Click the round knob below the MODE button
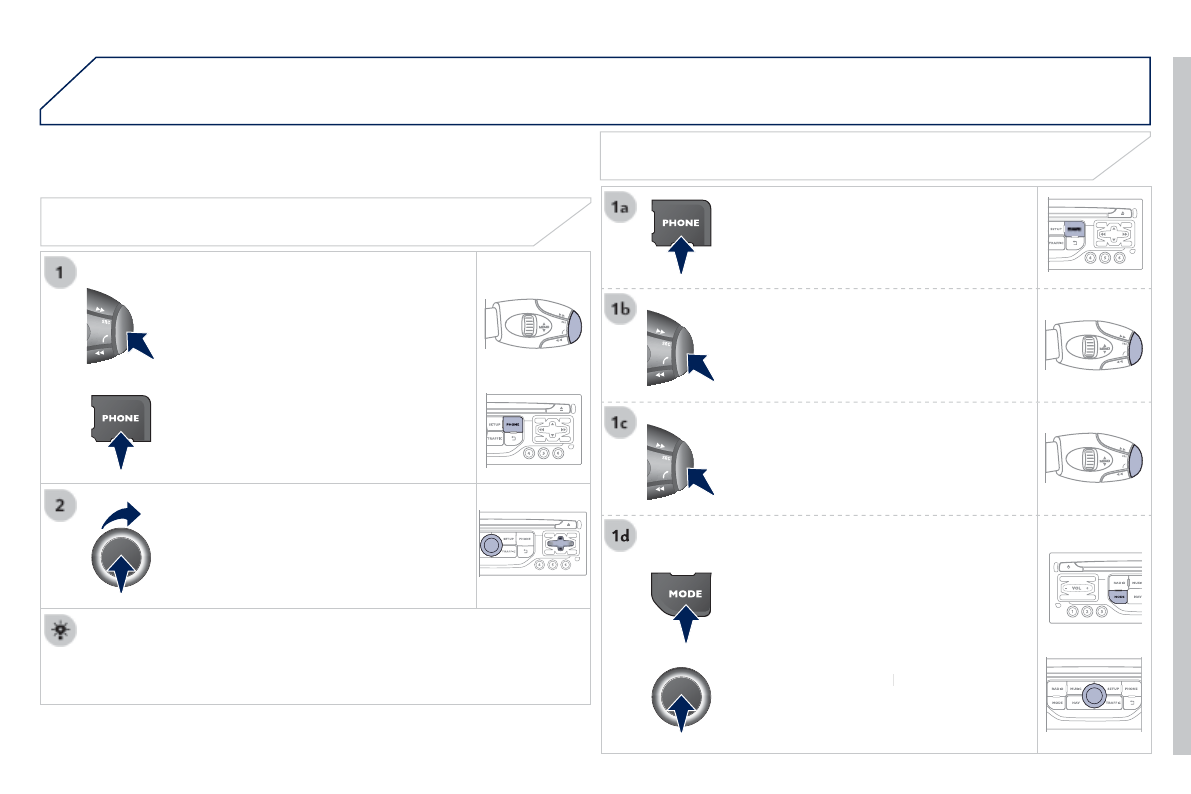Screen dimensions: 1191x794 (681, 697)
